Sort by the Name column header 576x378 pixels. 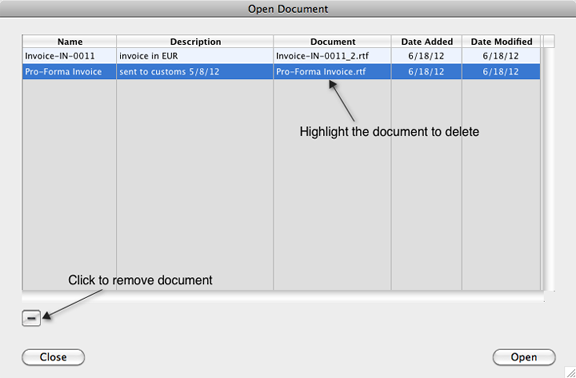tap(69, 42)
